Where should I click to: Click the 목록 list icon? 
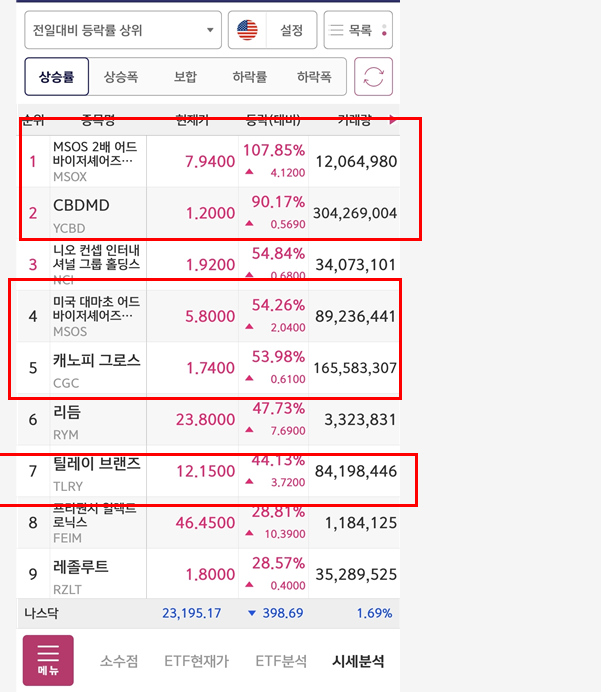[x=336, y=30]
